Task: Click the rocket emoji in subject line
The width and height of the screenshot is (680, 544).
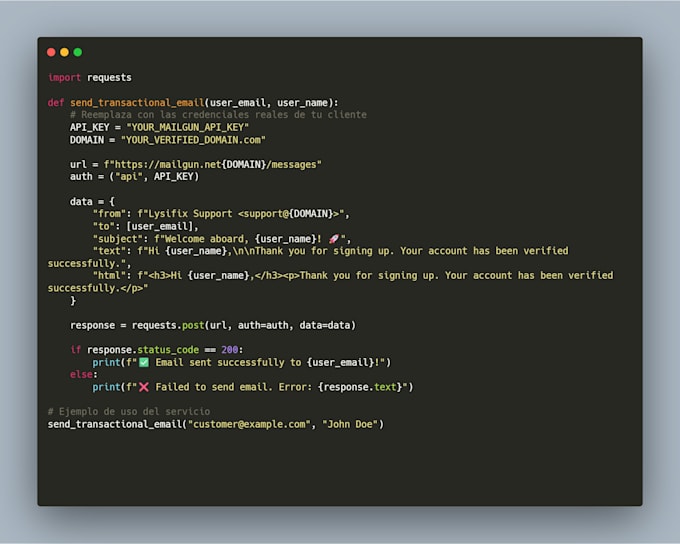Action: coord(334,239)
